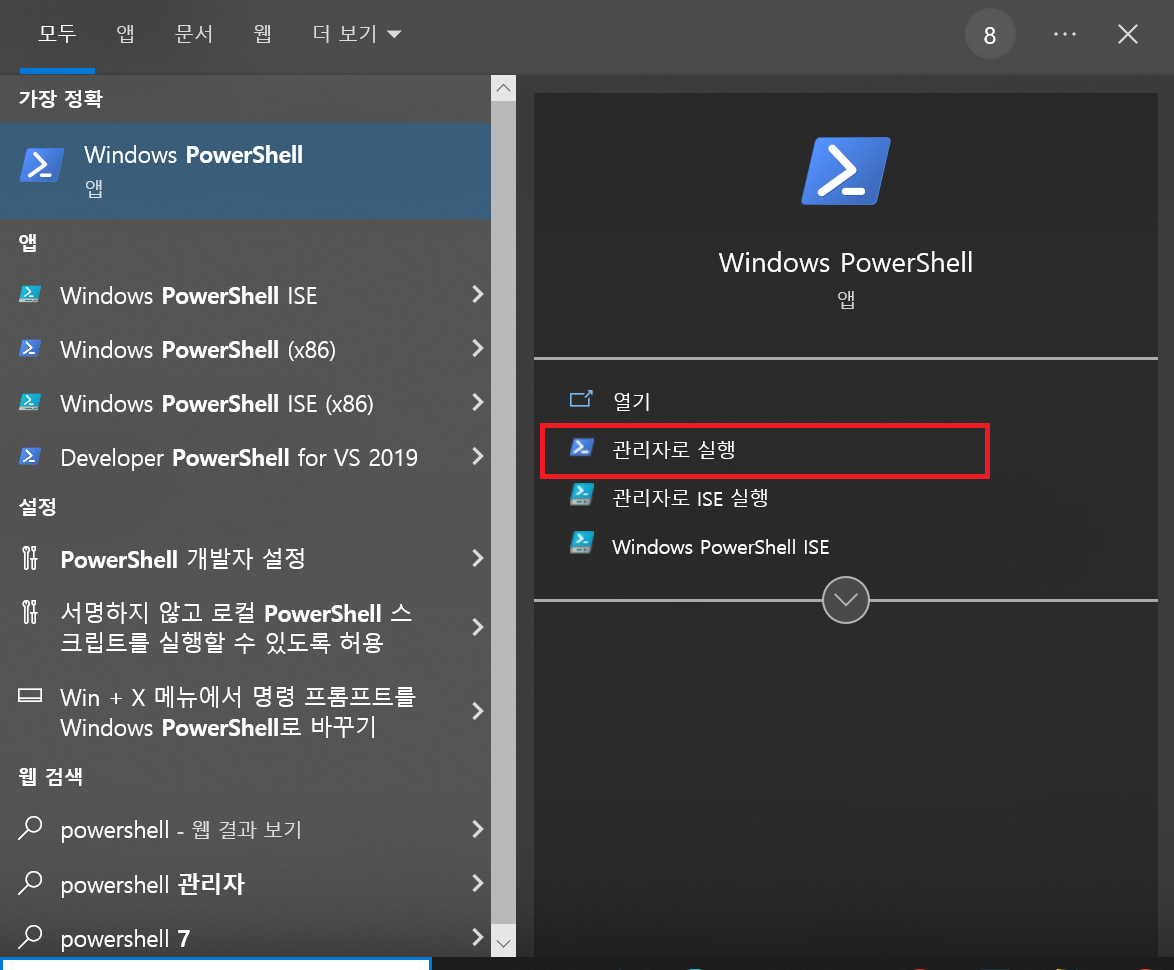
Task: Click the round 8 rewards badge
Action: pyautogui.click(x=989, y=34)
